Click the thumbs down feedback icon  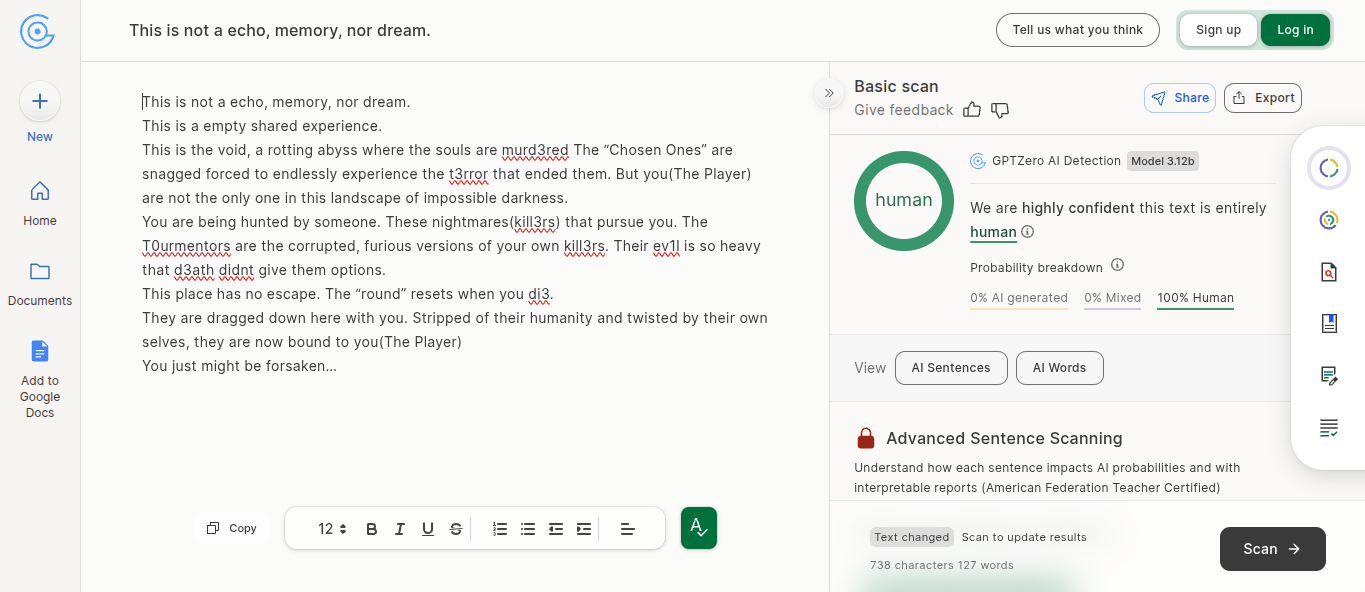pyautogui.click(x=1000, y=110)
